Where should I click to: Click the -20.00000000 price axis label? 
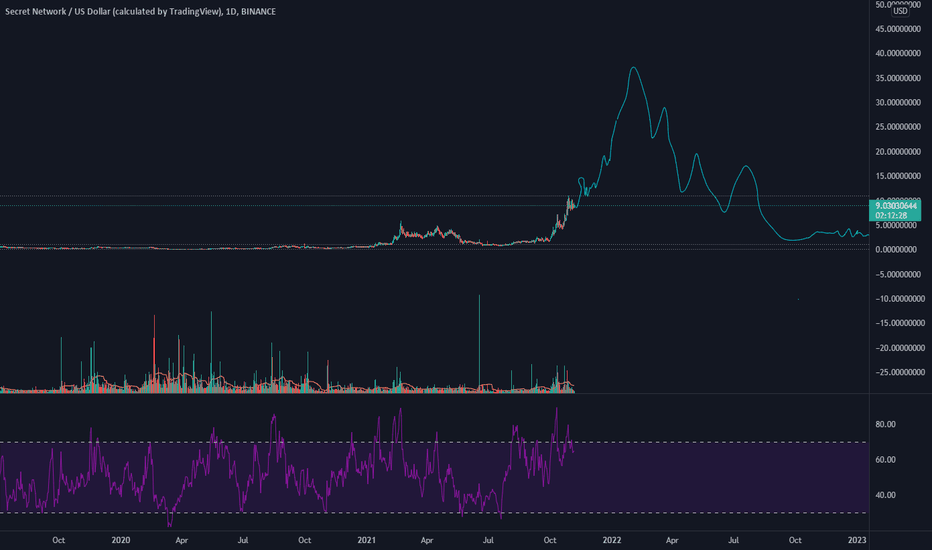pyautogui.click(x=900, y=348)
